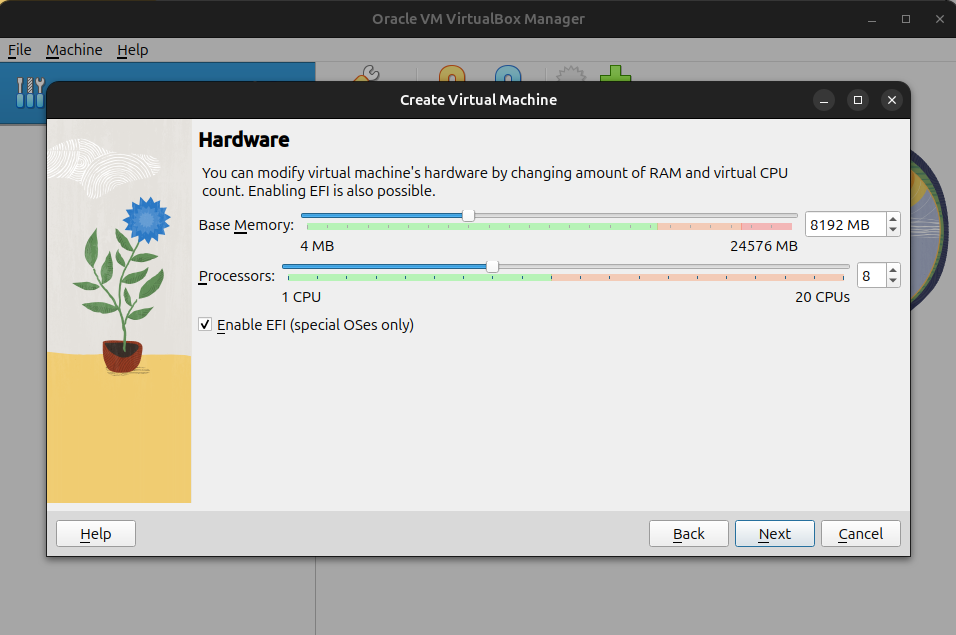Click the Processors slider handle

click(492, 267)
